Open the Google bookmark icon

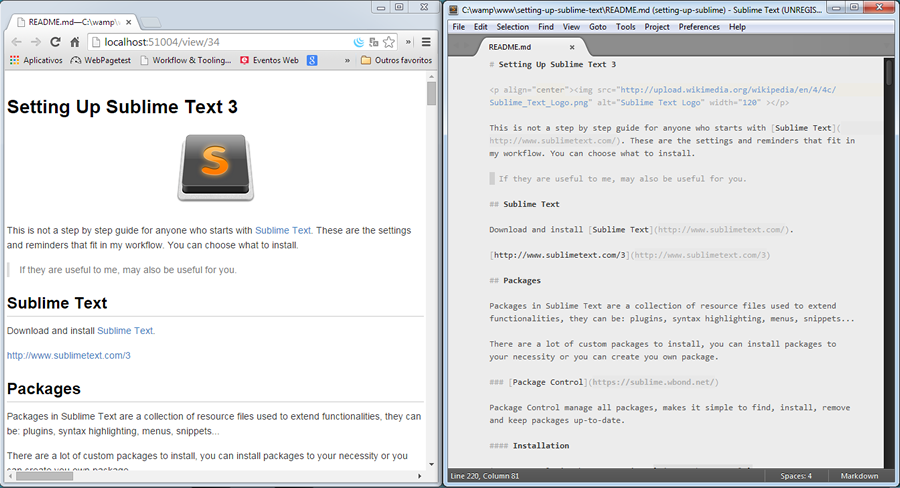[x=312, y=60]
